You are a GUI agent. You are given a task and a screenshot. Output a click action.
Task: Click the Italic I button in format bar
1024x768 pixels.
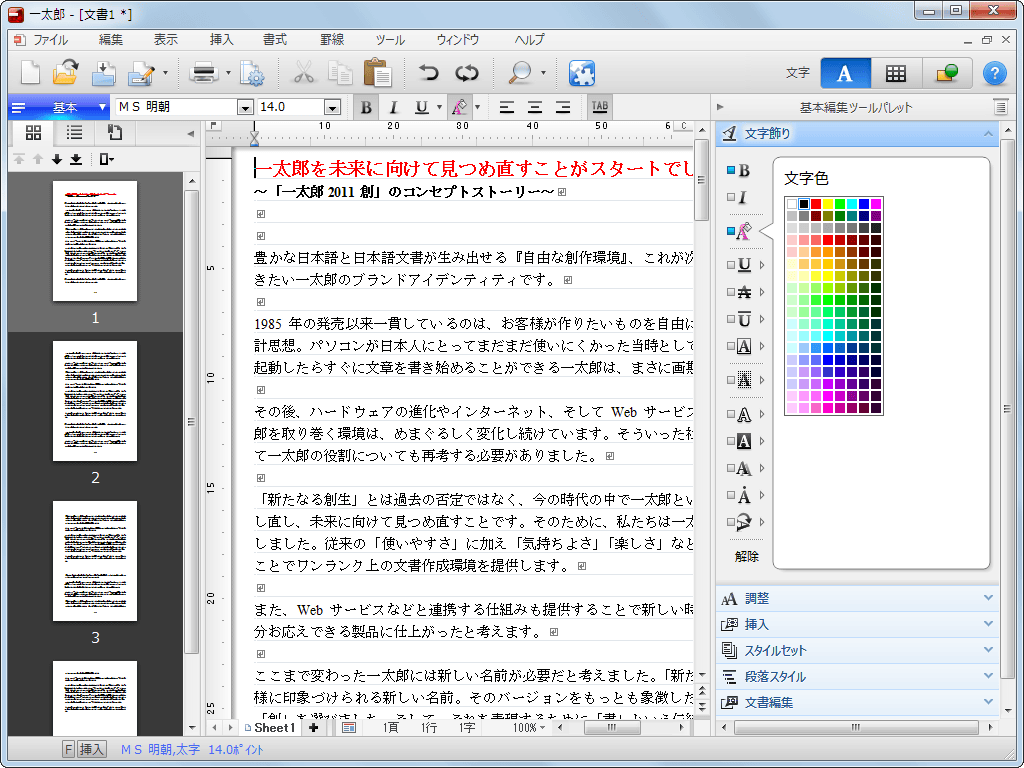[x=393, y=107]
